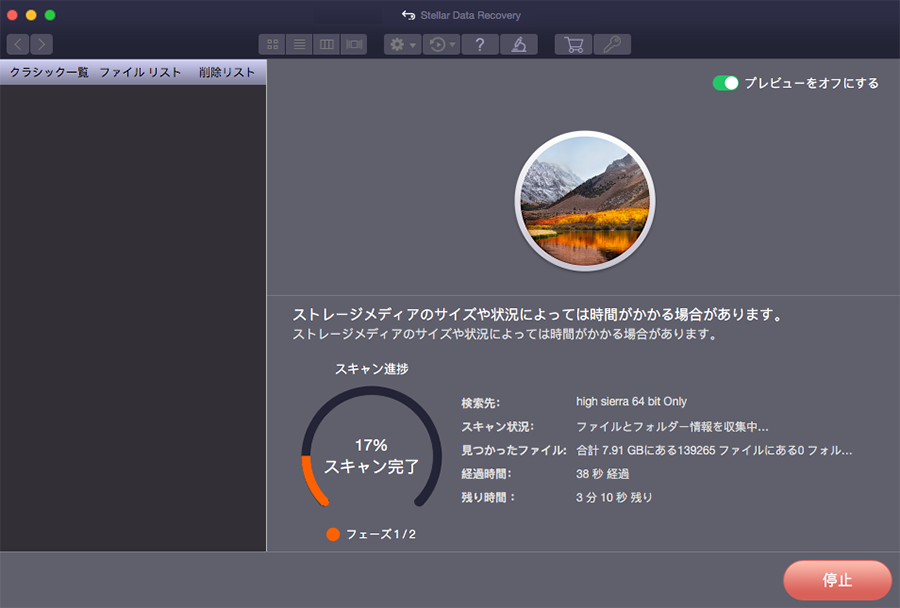Click the orange フェーズ 1/2 indicator
The height and width of the screenshot is (608, 900).
333,534
